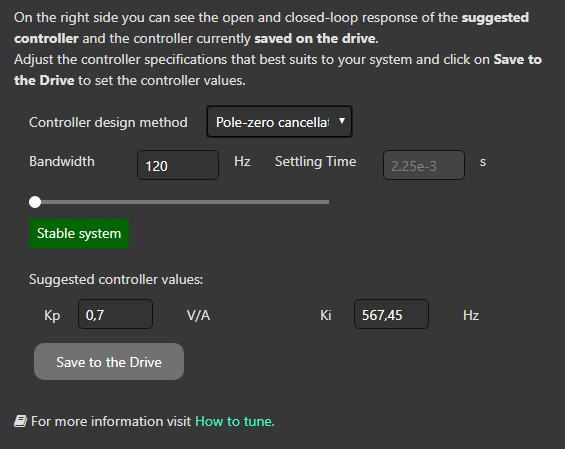Screen dimensions: 565x449
Task: Save to the Drive
Action: tap(109, 361)
